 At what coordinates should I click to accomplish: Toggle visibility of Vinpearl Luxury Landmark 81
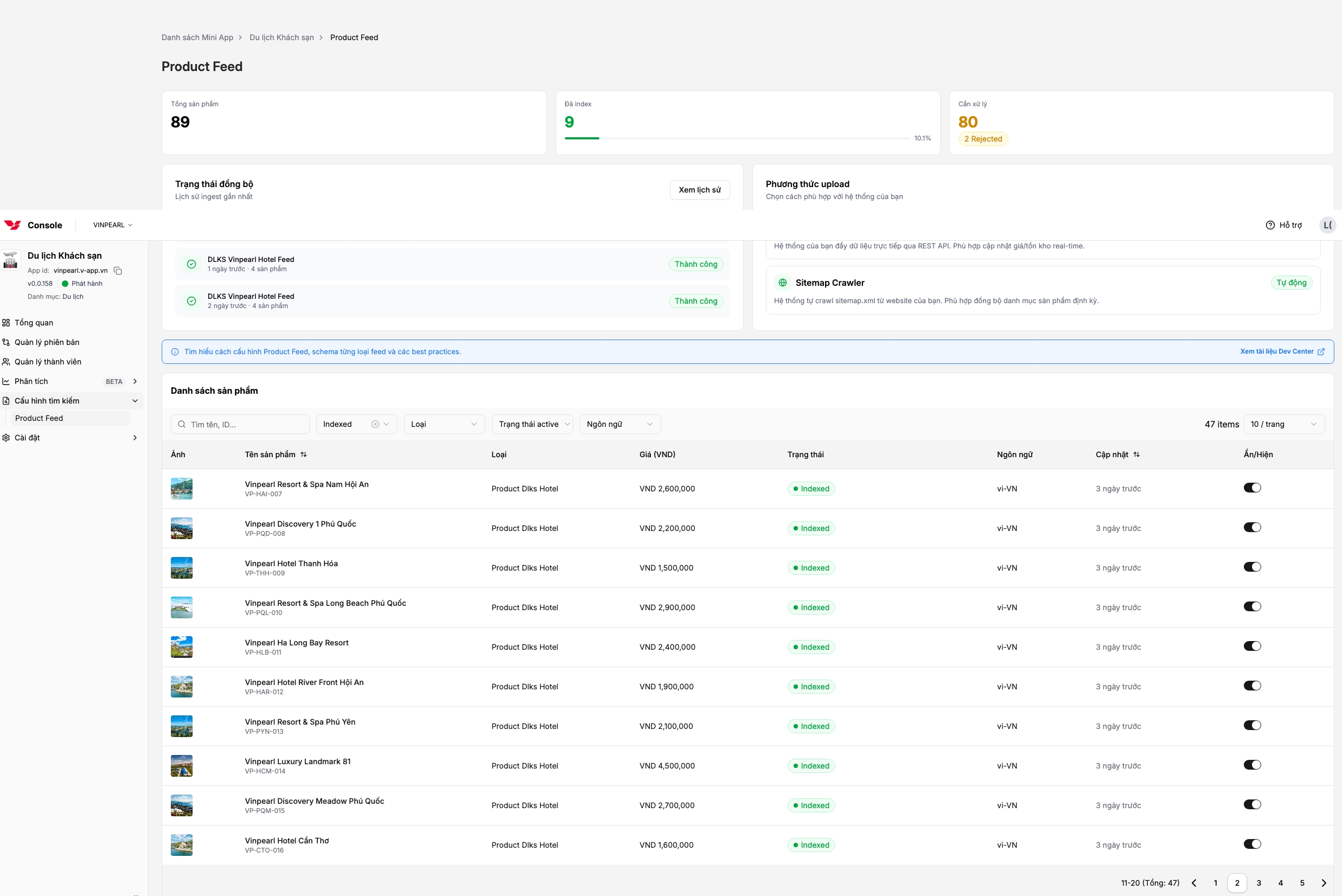[1252, 765]
